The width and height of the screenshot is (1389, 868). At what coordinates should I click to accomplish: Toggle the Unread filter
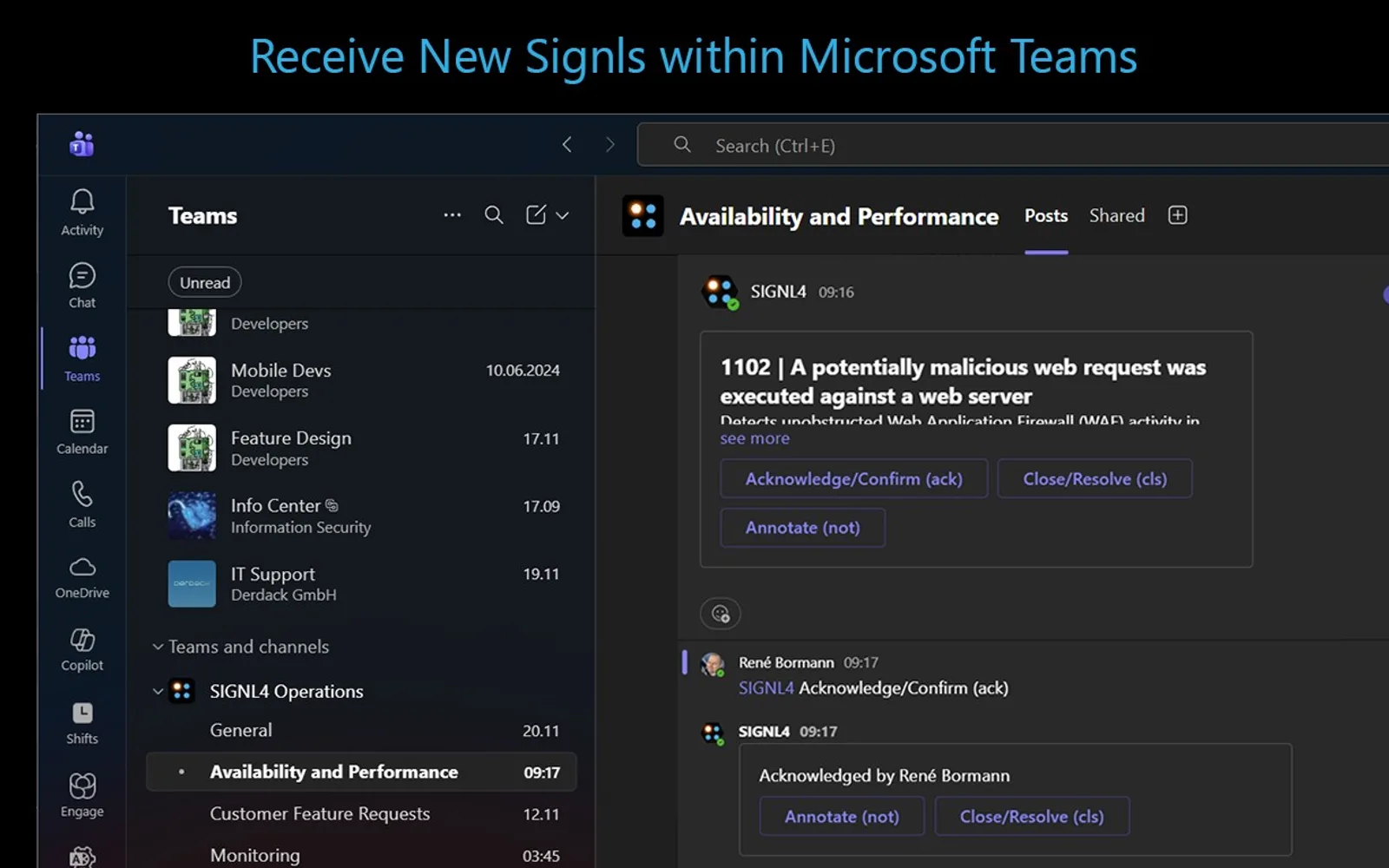click(x=205, y=282)
